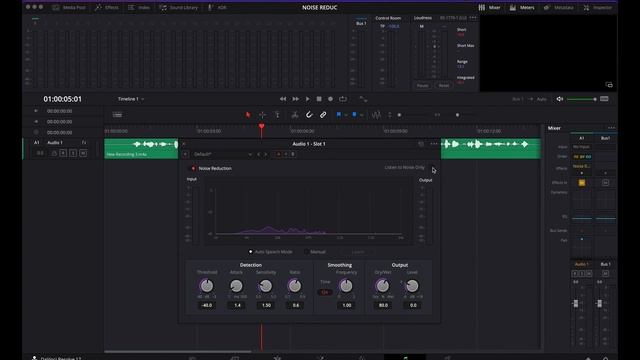Viewport: 640px width, 360px height.
Task: Click the stop transport button
Action: pyautogui.click(x=319, y=99)
